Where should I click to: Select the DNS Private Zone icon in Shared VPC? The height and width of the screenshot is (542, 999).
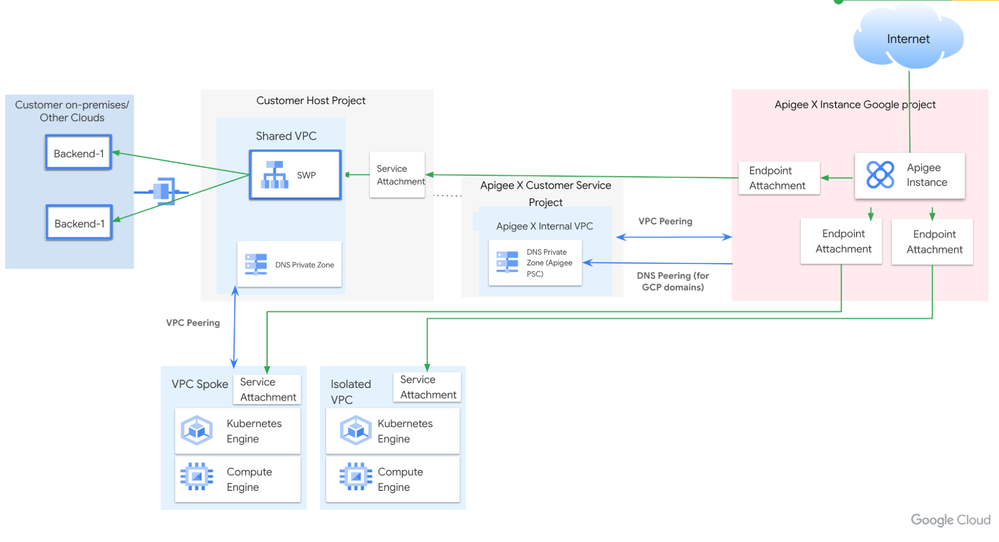pos(256,264)
